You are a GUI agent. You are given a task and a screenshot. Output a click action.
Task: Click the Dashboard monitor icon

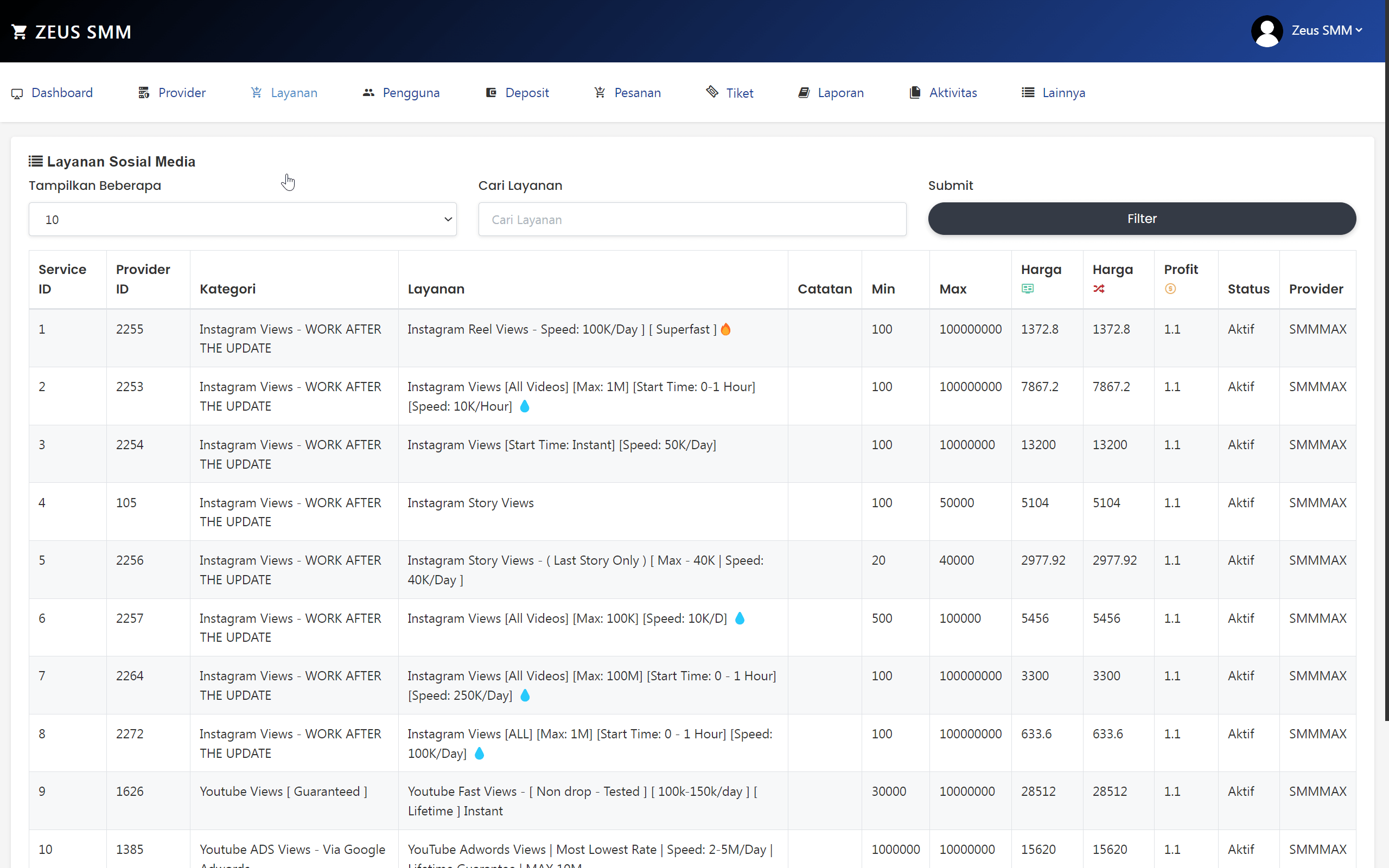coord(17,93)
